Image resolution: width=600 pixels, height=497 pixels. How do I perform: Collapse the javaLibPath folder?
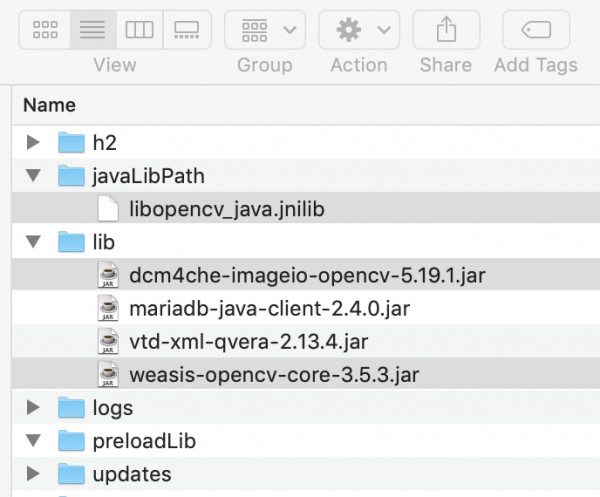tap(33, 176)
